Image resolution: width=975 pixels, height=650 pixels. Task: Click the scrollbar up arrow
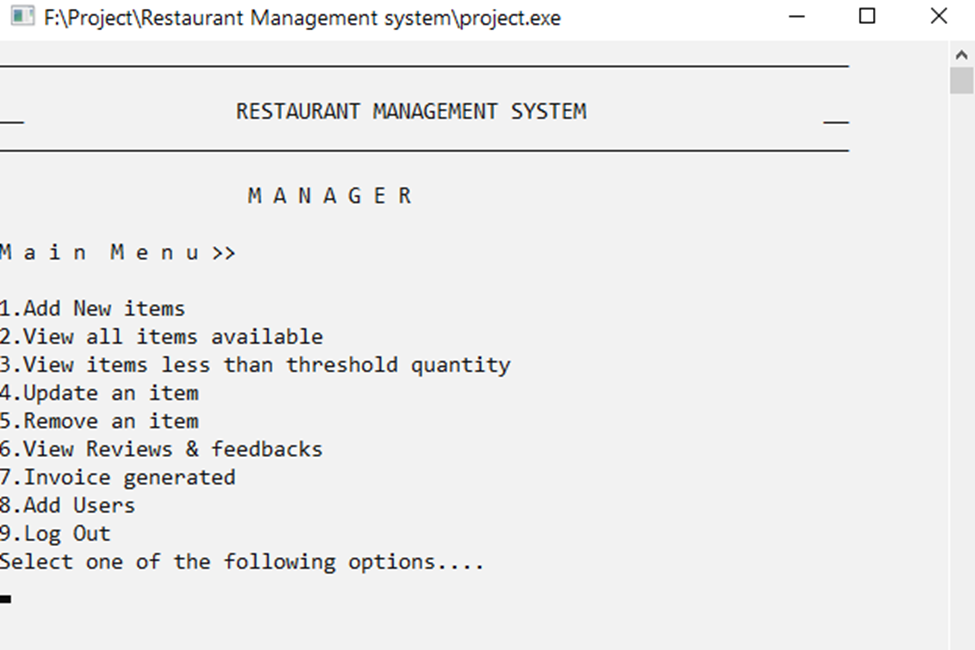(963, 54)
